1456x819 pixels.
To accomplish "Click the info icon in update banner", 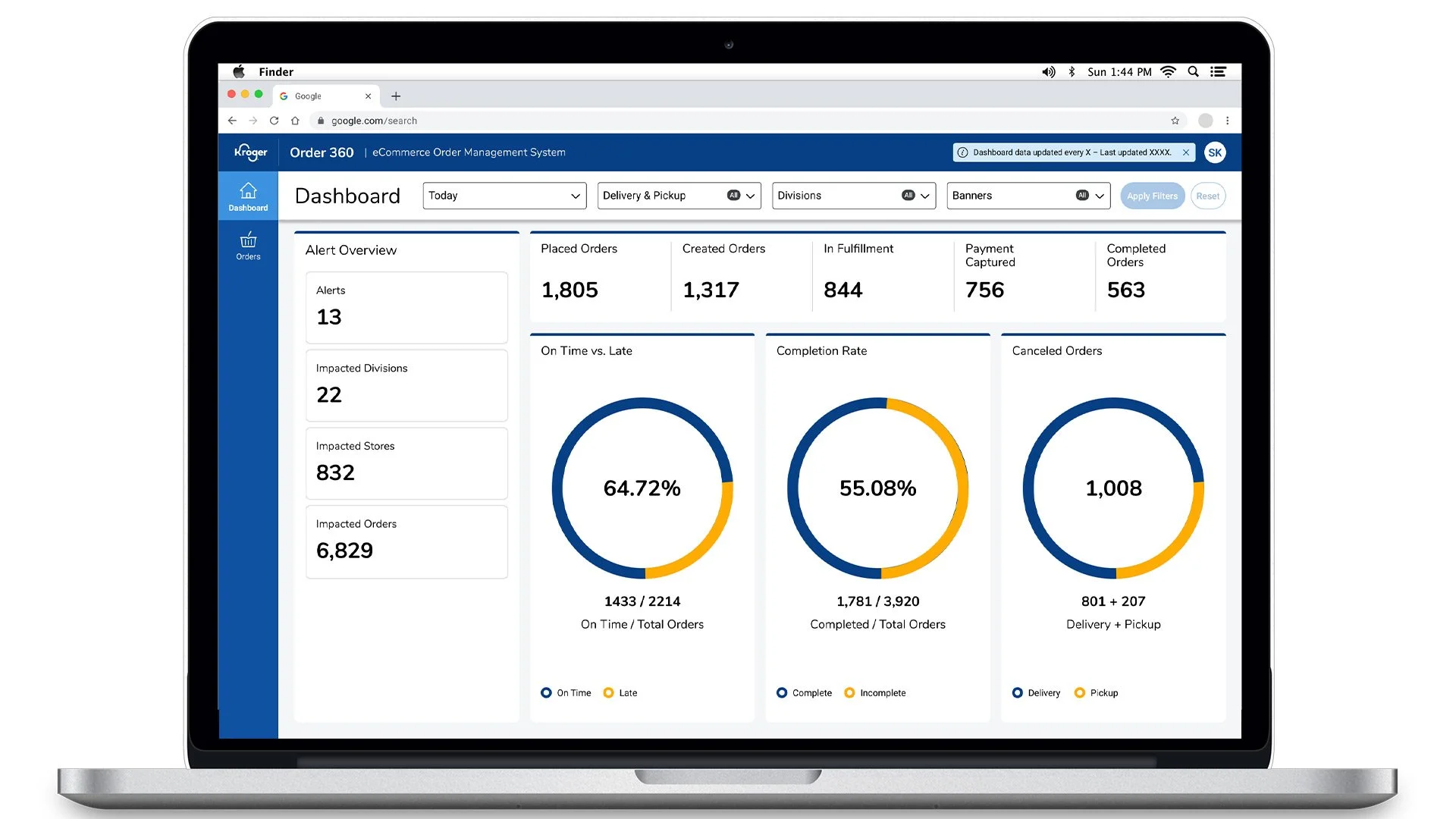I will point(962,152).
